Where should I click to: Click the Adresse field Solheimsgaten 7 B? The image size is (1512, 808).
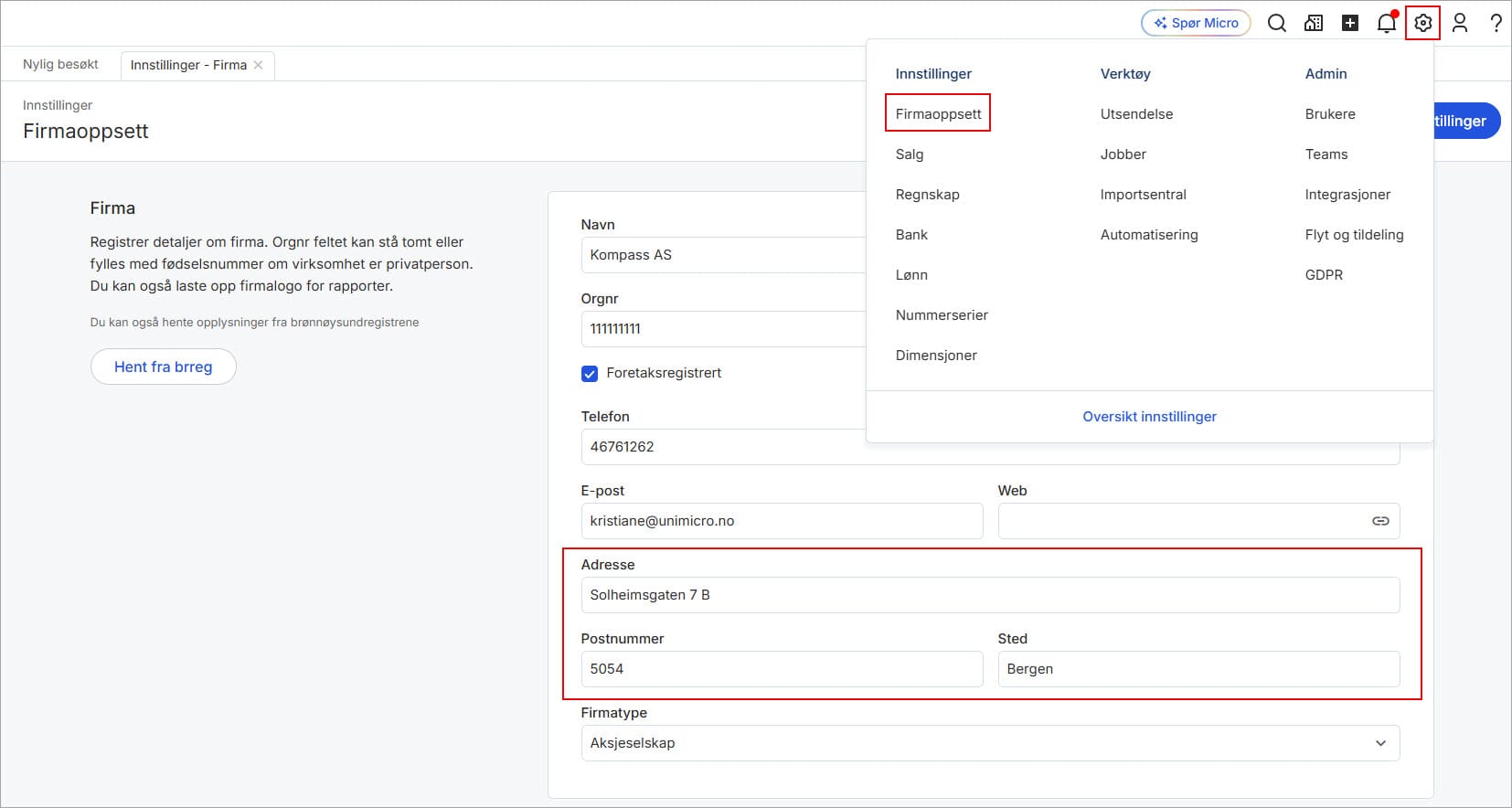(x=990, y=595)
